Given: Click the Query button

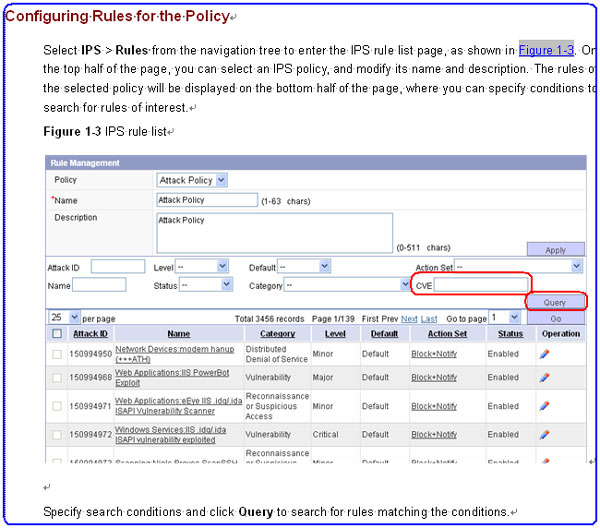Looking at the screenshot, I should point(555,302).
